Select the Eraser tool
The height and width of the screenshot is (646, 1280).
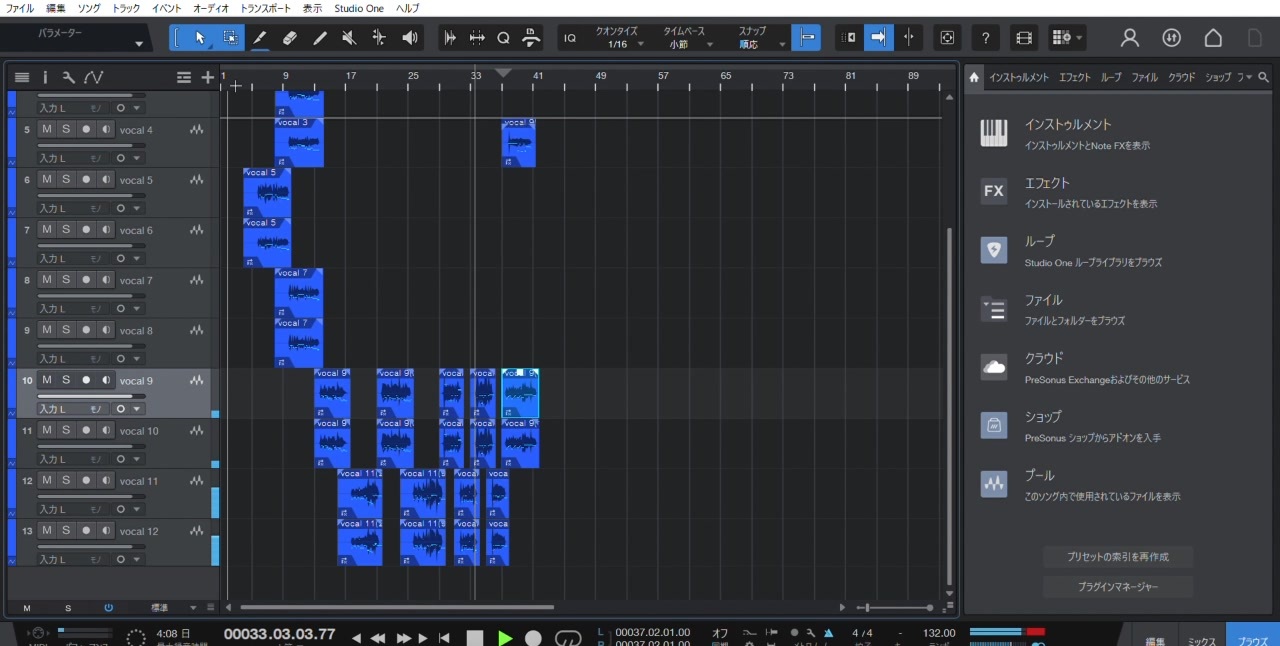(x=289, y=38)
